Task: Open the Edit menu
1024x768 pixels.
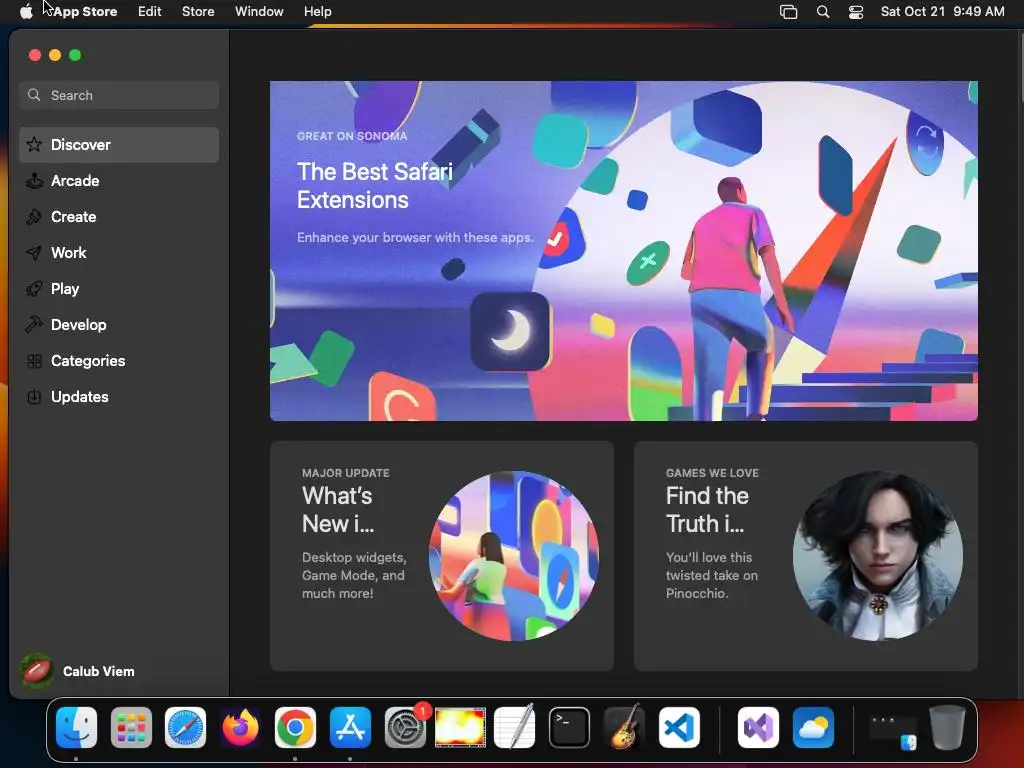Action: coord(150,12)
